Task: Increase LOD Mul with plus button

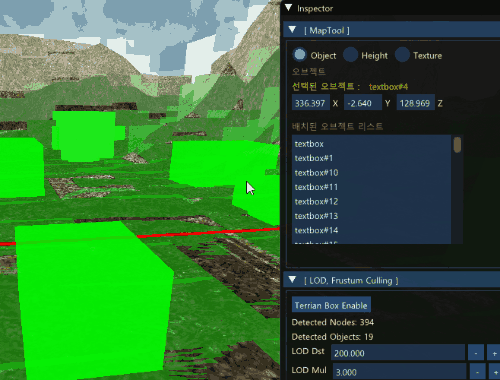Action: tap(495, 371)
